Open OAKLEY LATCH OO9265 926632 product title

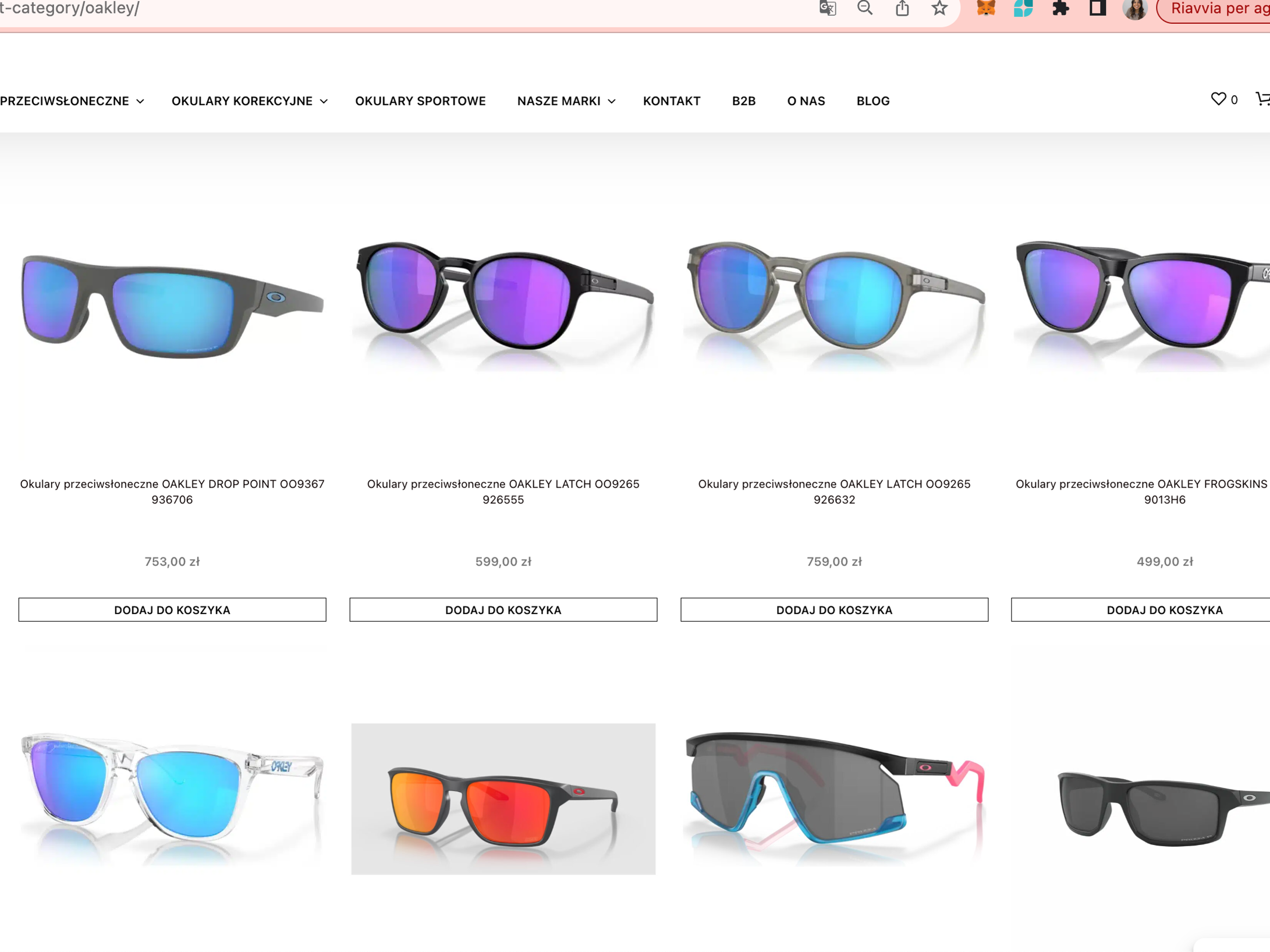point(835,492)
